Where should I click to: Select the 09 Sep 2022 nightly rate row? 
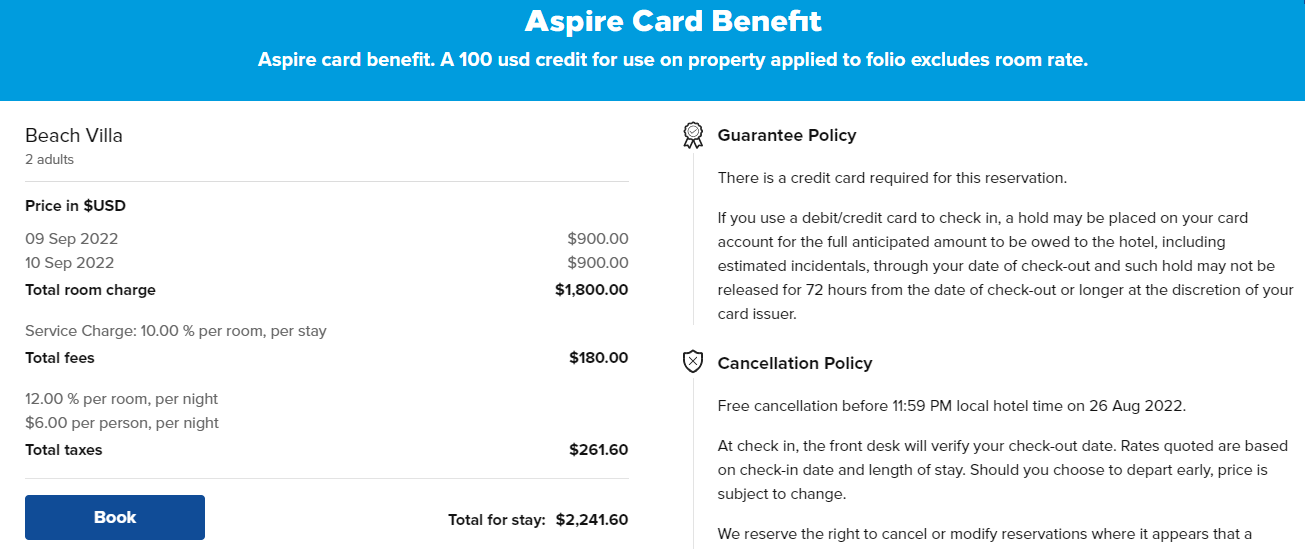click(x=327, y=239)
